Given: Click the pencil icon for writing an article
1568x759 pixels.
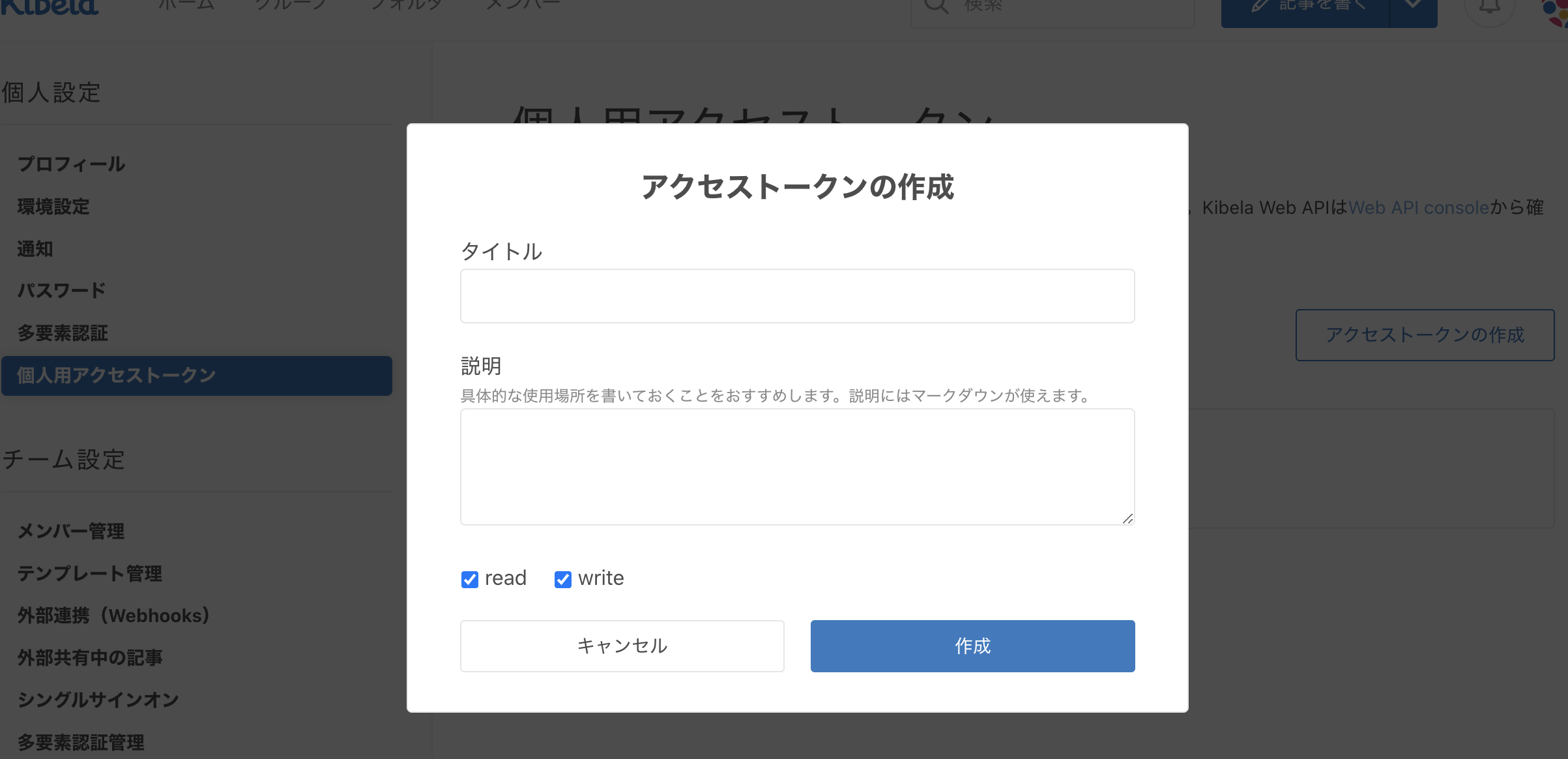Looking at the screenshot, I should [1260, 7].
